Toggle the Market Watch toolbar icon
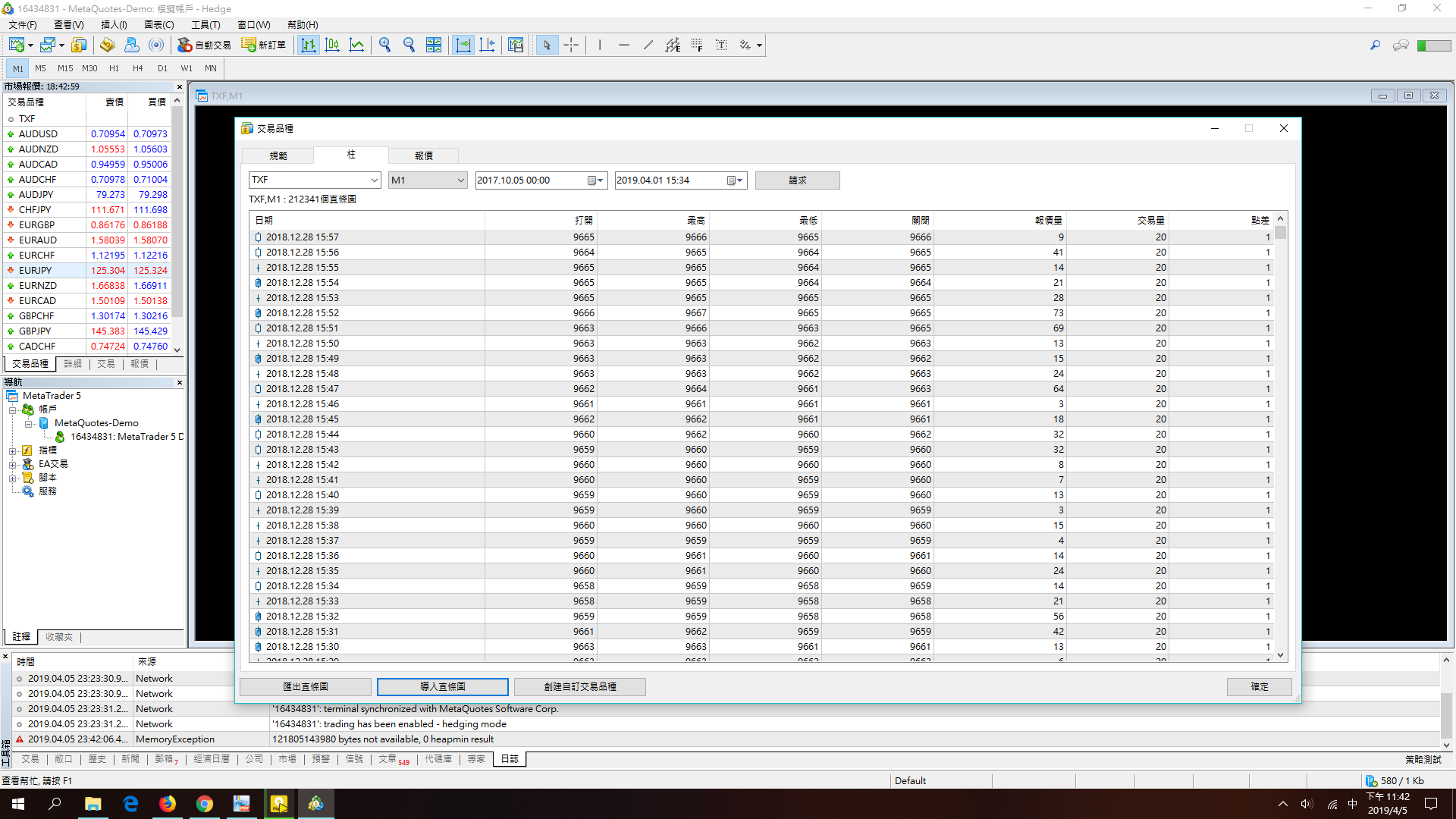The height and width of the screenshot is (819, 1456). [x=107, y=45]
